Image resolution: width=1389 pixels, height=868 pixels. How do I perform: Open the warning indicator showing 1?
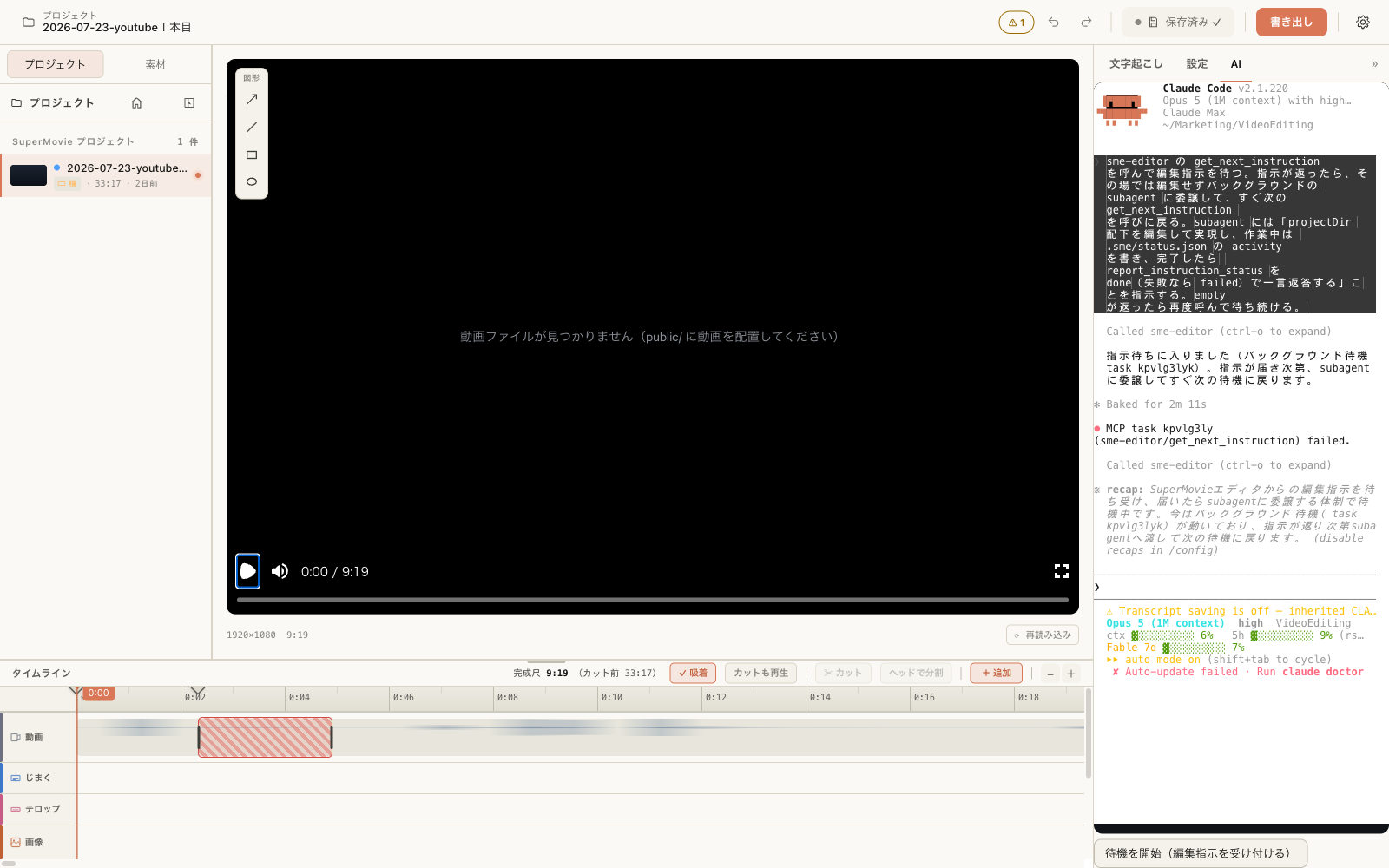point(1016,23)
